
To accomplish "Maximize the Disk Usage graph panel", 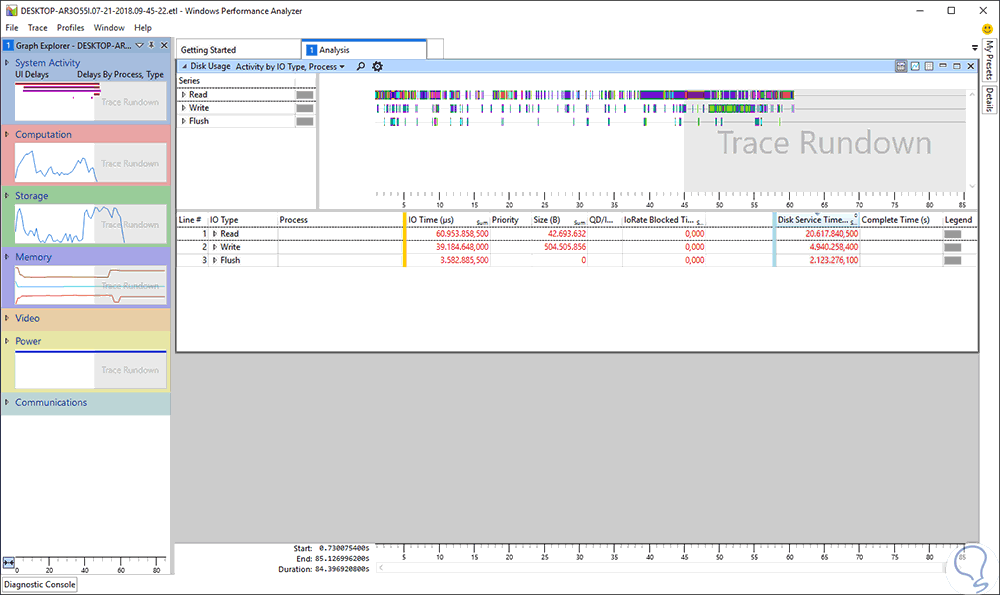I will pos(957,66).
